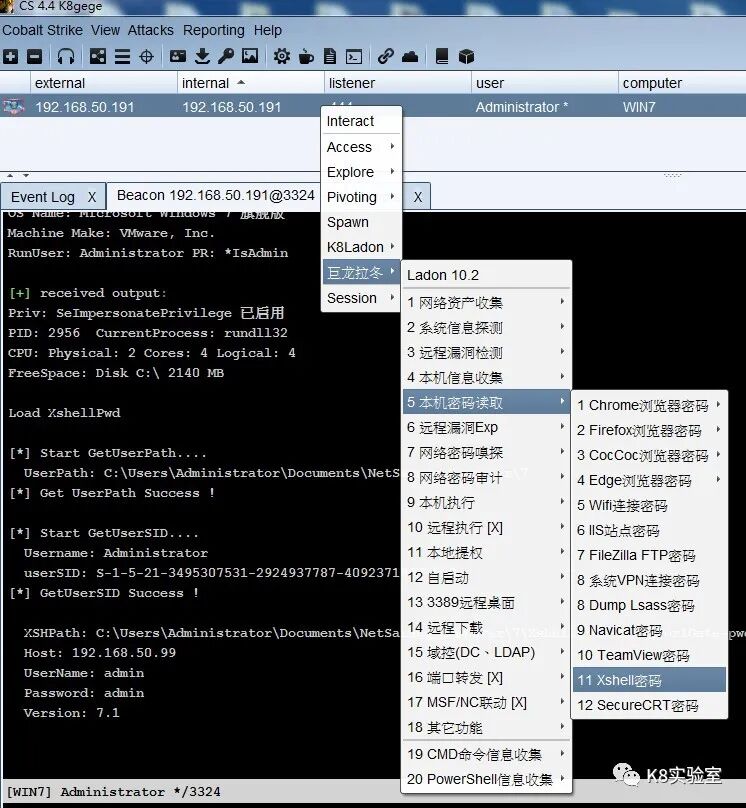Open the Cobalt Strike menu
The width and height of the screenshot is (746, 808).
coord(42,30)
